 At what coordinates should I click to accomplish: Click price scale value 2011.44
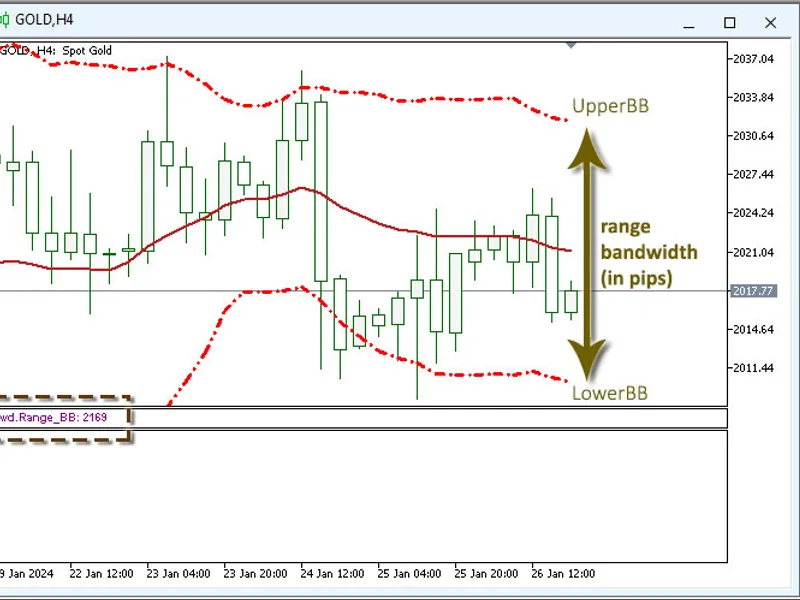[x=753, y=368]
